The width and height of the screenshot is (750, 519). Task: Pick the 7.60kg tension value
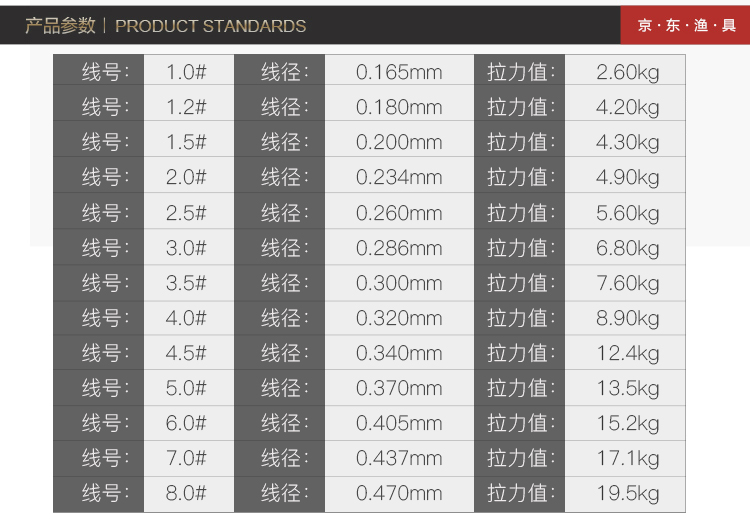tap(628, 284)
